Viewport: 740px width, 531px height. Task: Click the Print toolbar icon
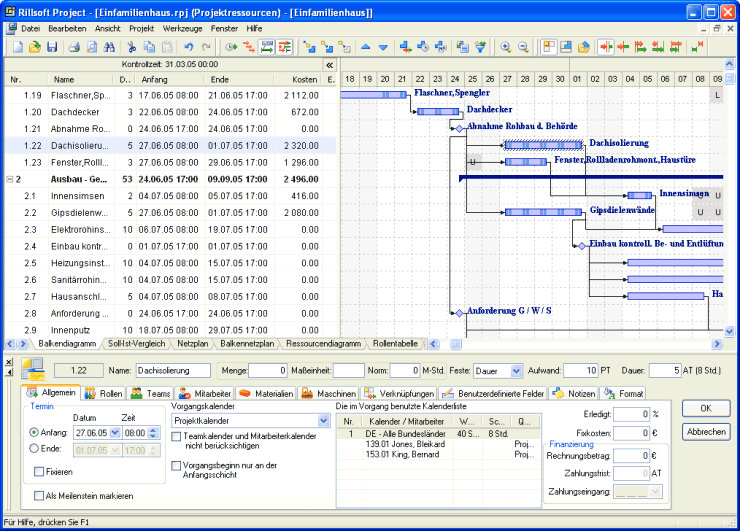74,47
